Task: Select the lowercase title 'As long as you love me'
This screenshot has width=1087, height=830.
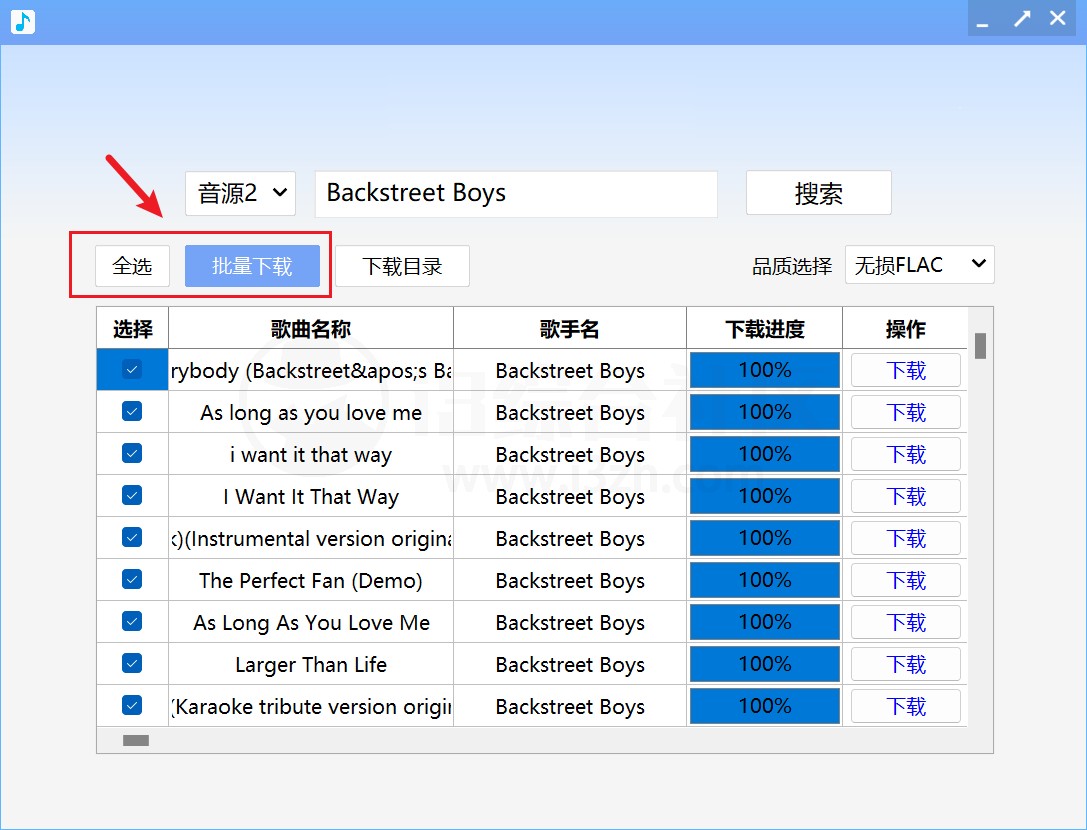Action: click(311, 413)
